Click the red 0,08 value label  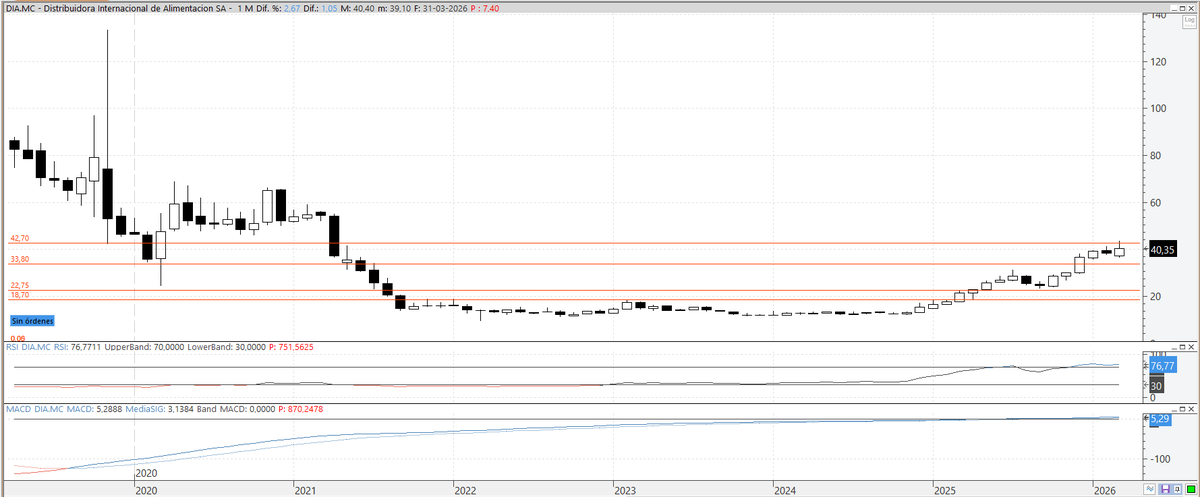[x=19, y=339]
